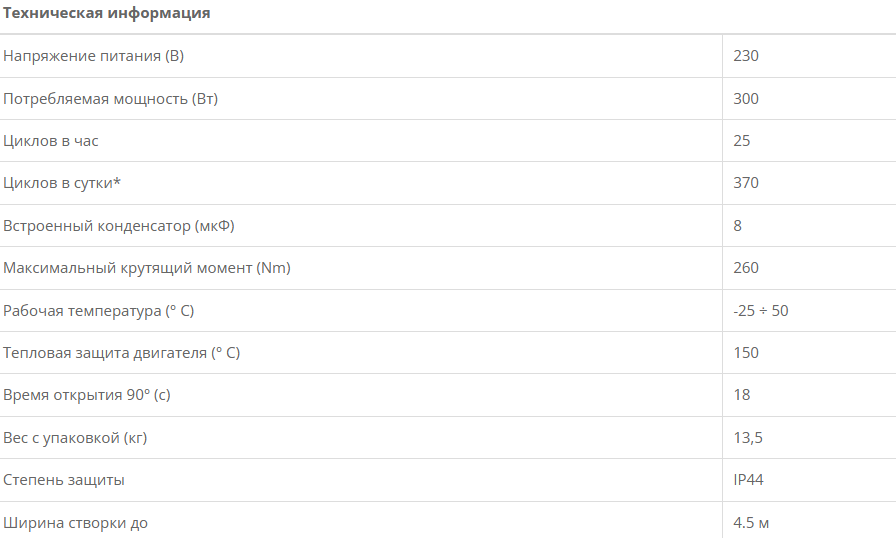Viewport: 896px width, 538px height.
Task: Select the "Время открытия 90° (с)" label
Action: pyautogui.click(x=87, y=395)
